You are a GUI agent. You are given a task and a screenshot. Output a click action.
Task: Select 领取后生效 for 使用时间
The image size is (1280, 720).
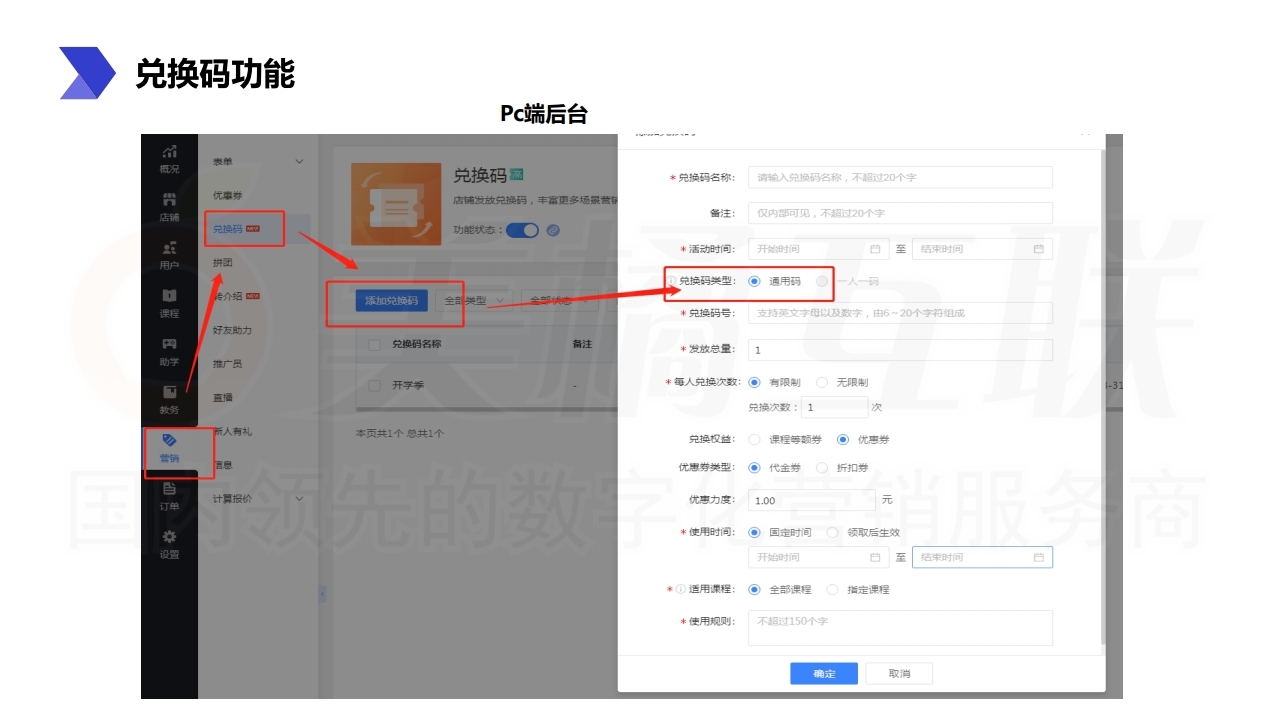coord(832,532)
